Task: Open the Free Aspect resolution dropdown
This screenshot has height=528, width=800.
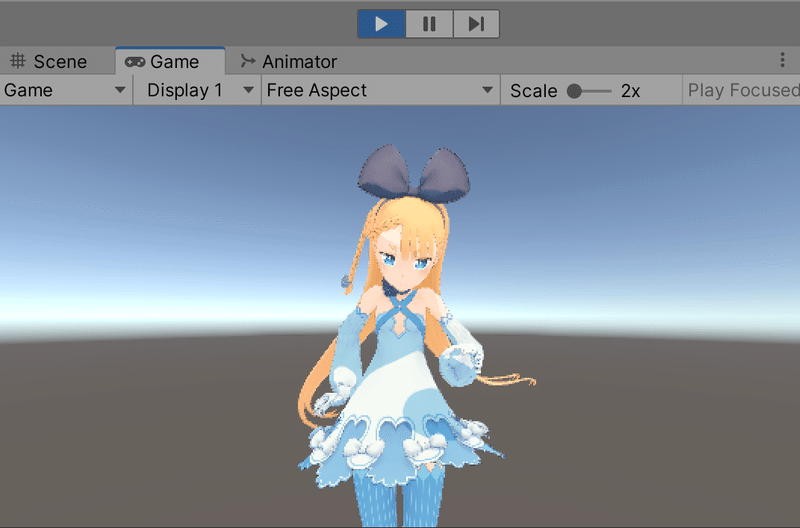Action: (x=380, y=90)
